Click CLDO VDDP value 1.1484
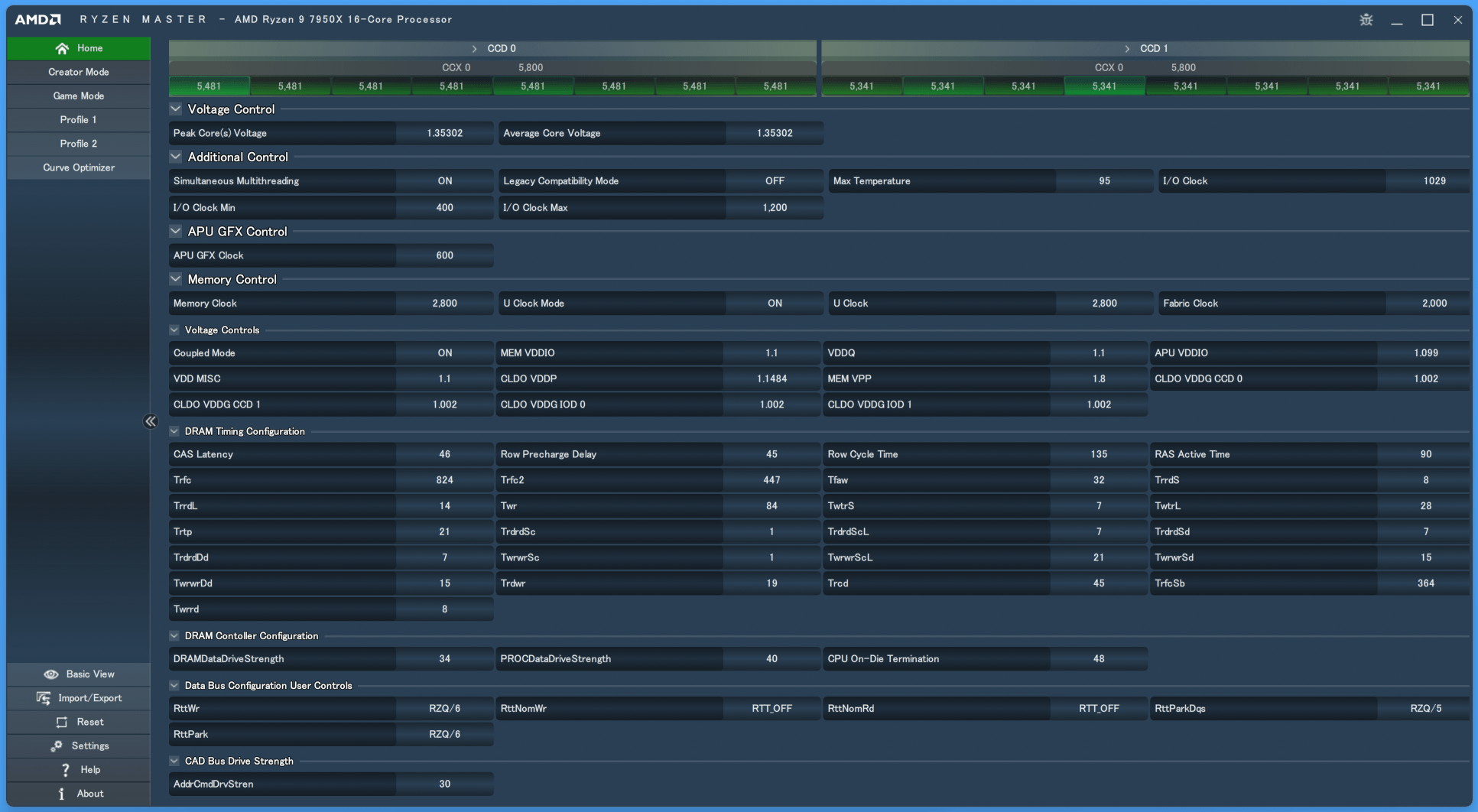The height and width of the screenshot is (812, 1478). tap(771, 379)
